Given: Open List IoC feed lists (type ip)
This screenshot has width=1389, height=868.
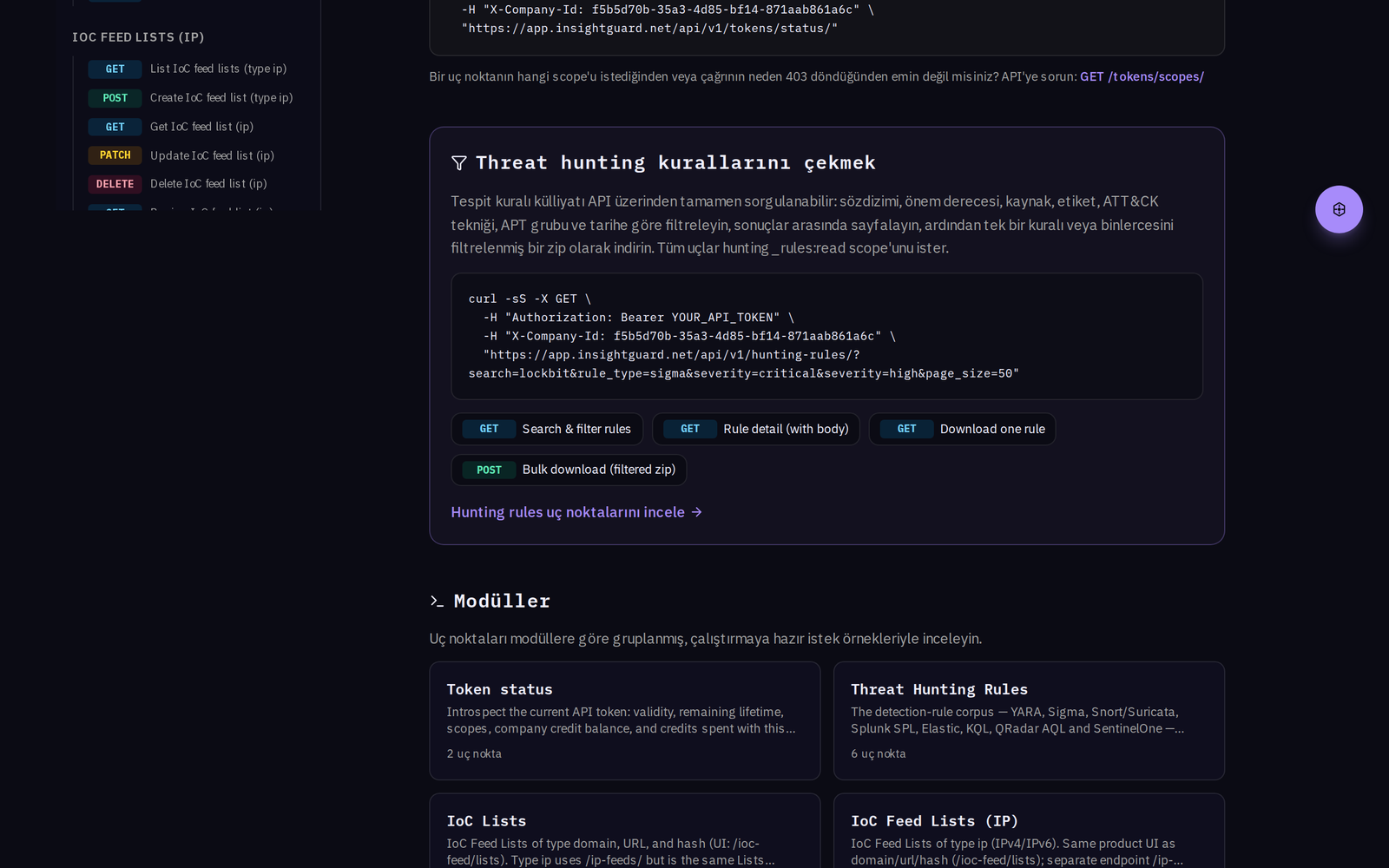Looking at the screenshot, I should [188, 69].
